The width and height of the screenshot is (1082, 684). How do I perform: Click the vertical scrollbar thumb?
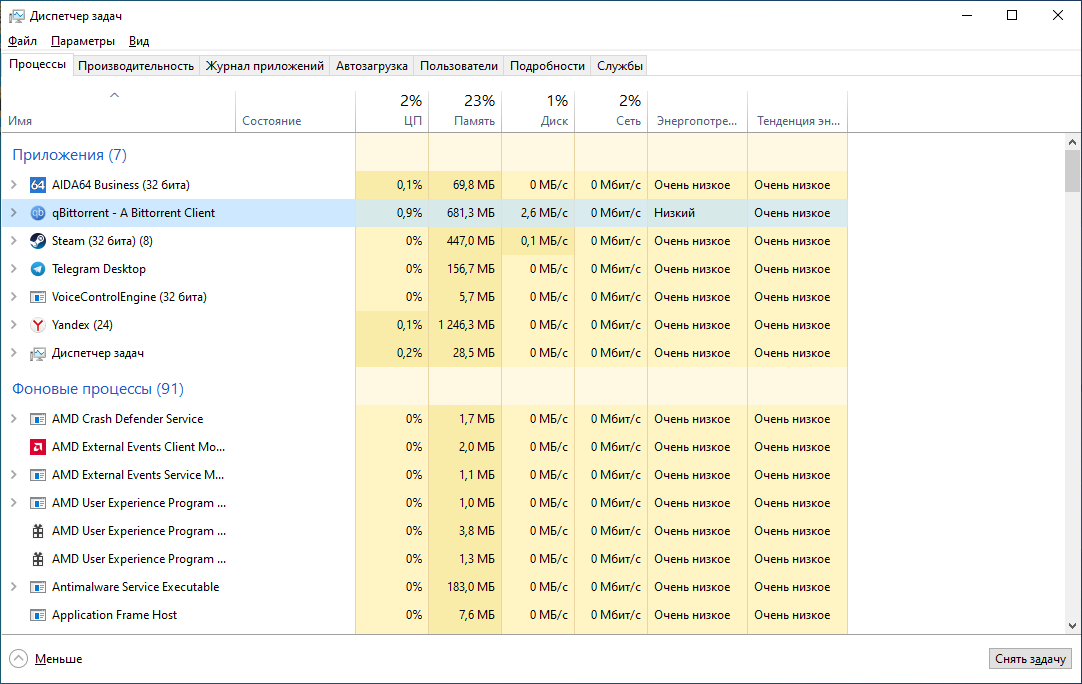[x=1072, y=170]
